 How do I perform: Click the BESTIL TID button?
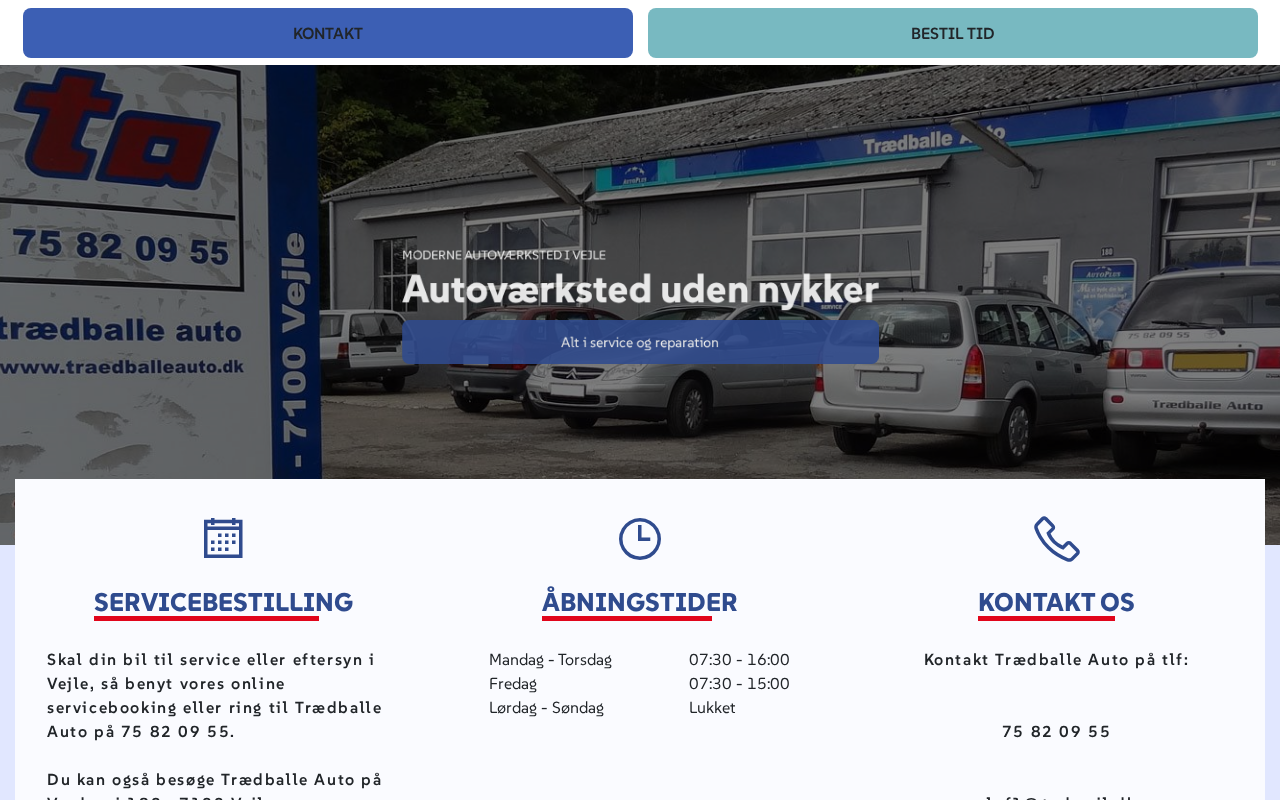(953, 33)
